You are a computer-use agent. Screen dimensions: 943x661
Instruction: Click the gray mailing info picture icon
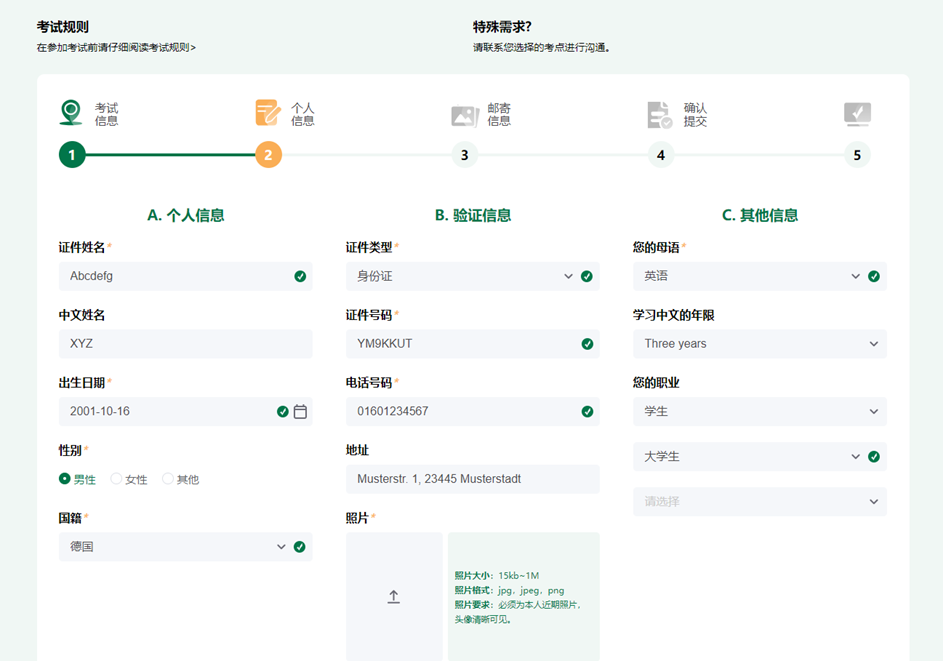tap(464, 115)
